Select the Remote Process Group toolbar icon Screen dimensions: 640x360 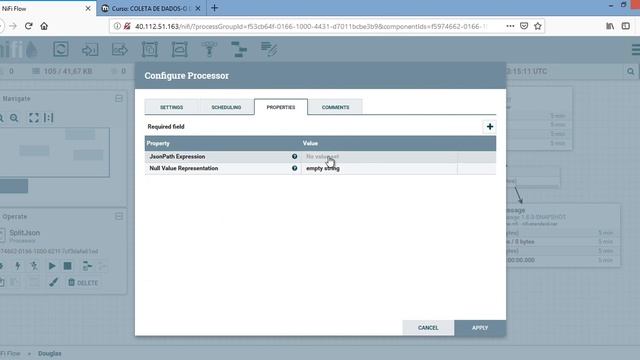point(180,49)
